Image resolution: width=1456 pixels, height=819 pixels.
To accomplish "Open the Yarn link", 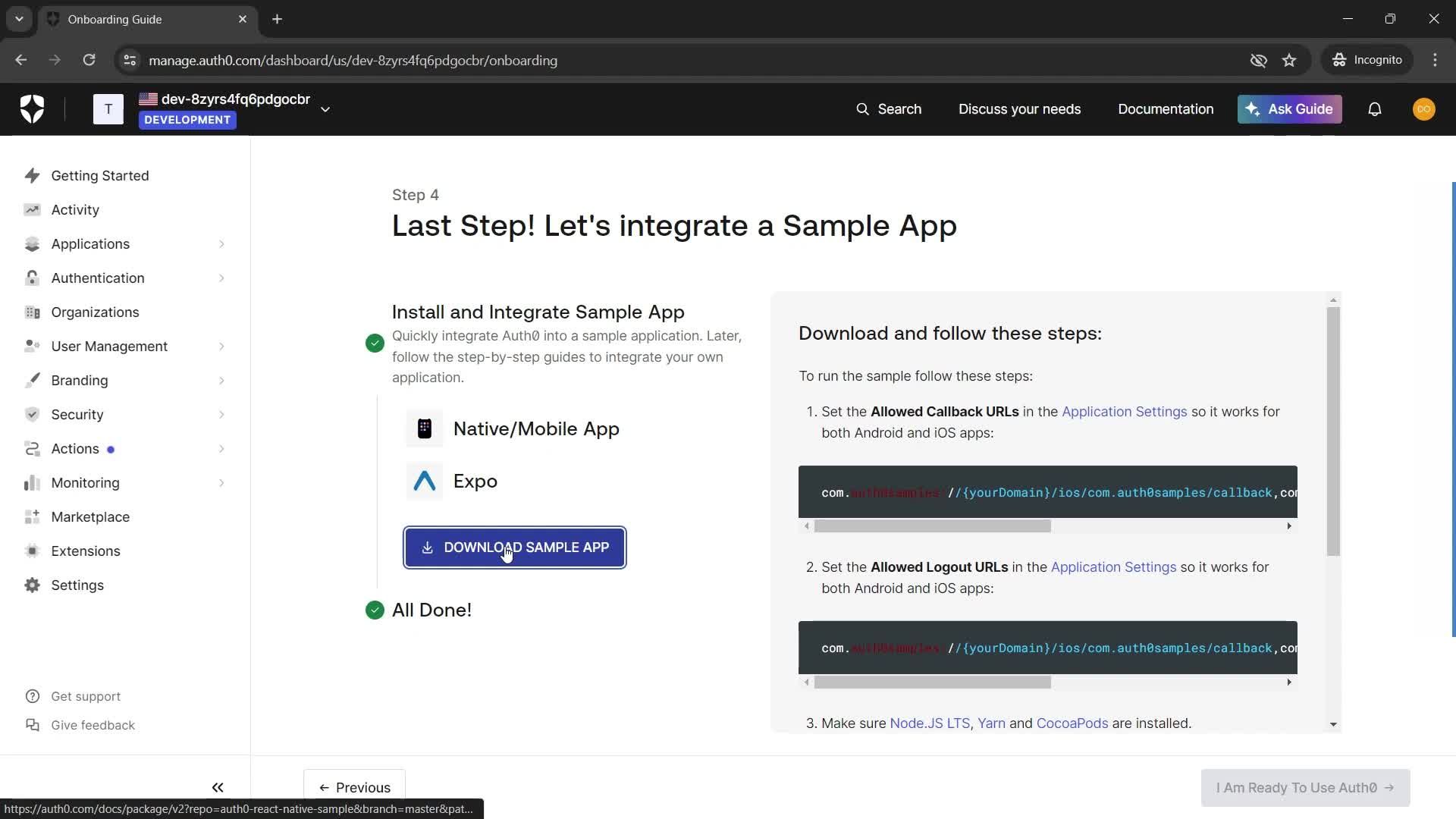I will tap(991, 723).
